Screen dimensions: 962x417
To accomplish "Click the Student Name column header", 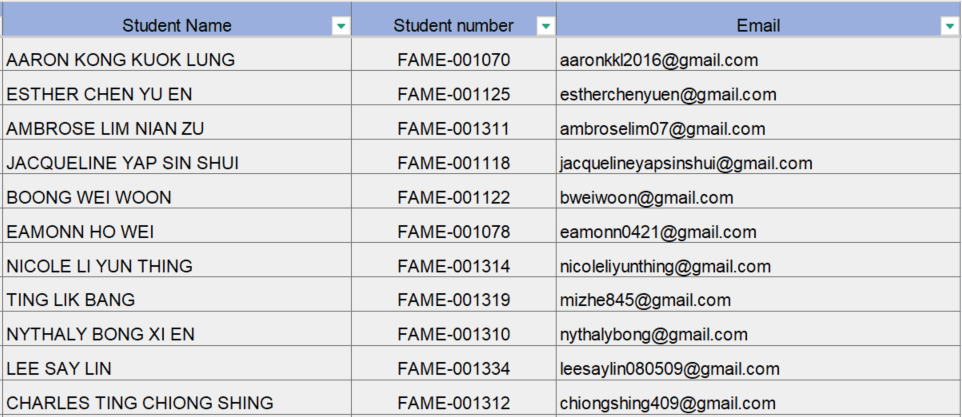I will 176,26.
